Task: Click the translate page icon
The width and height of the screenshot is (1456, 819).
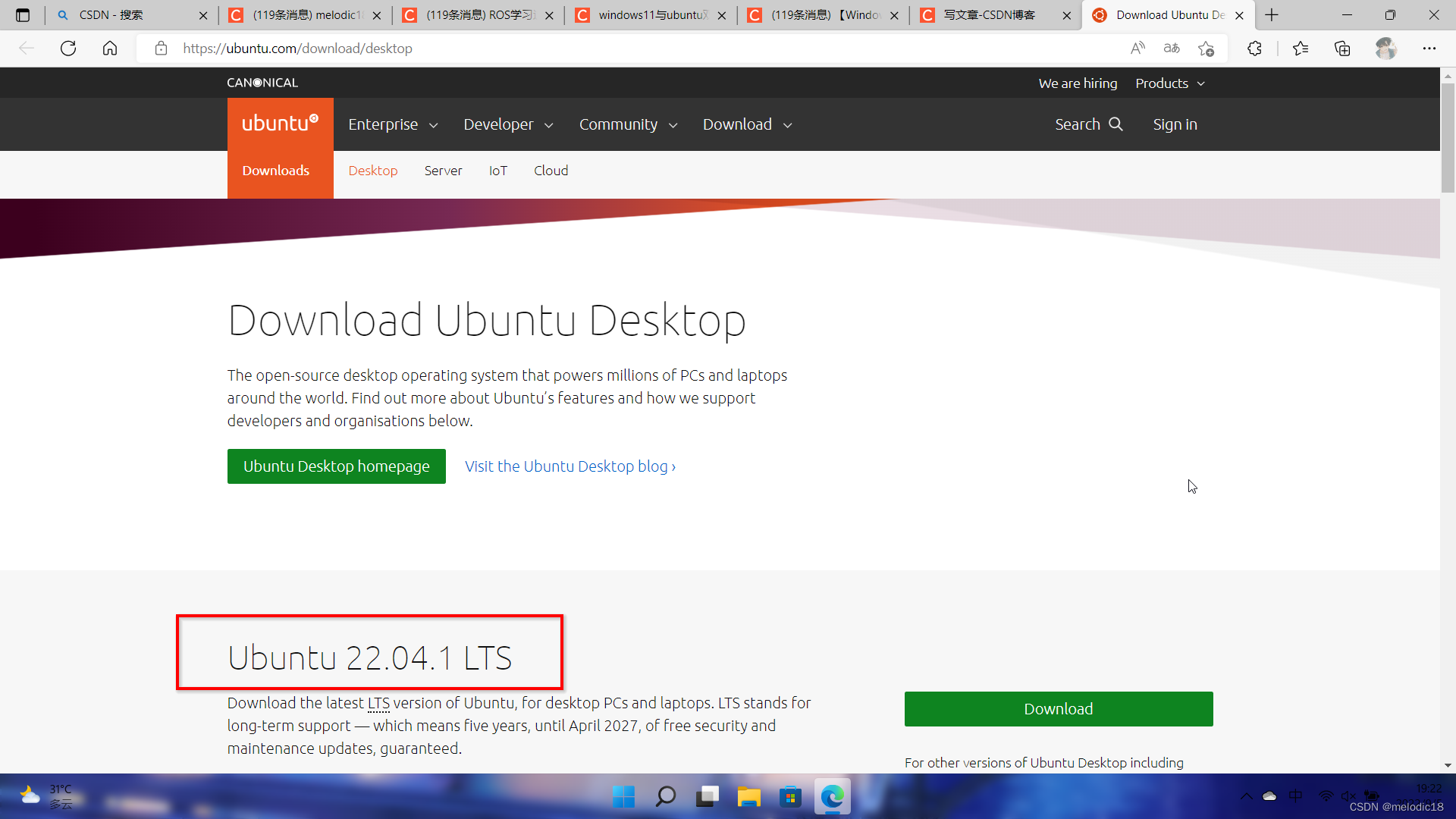Action: tap(1172, 49)
